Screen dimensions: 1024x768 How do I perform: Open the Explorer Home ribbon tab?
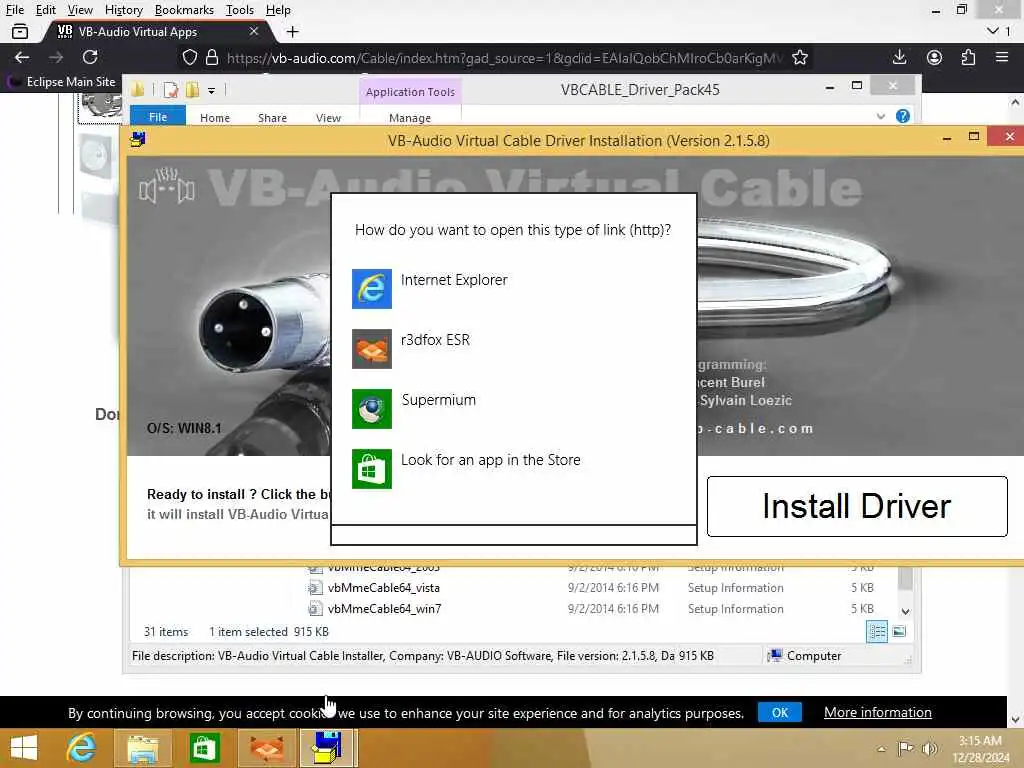pos(215,118)
